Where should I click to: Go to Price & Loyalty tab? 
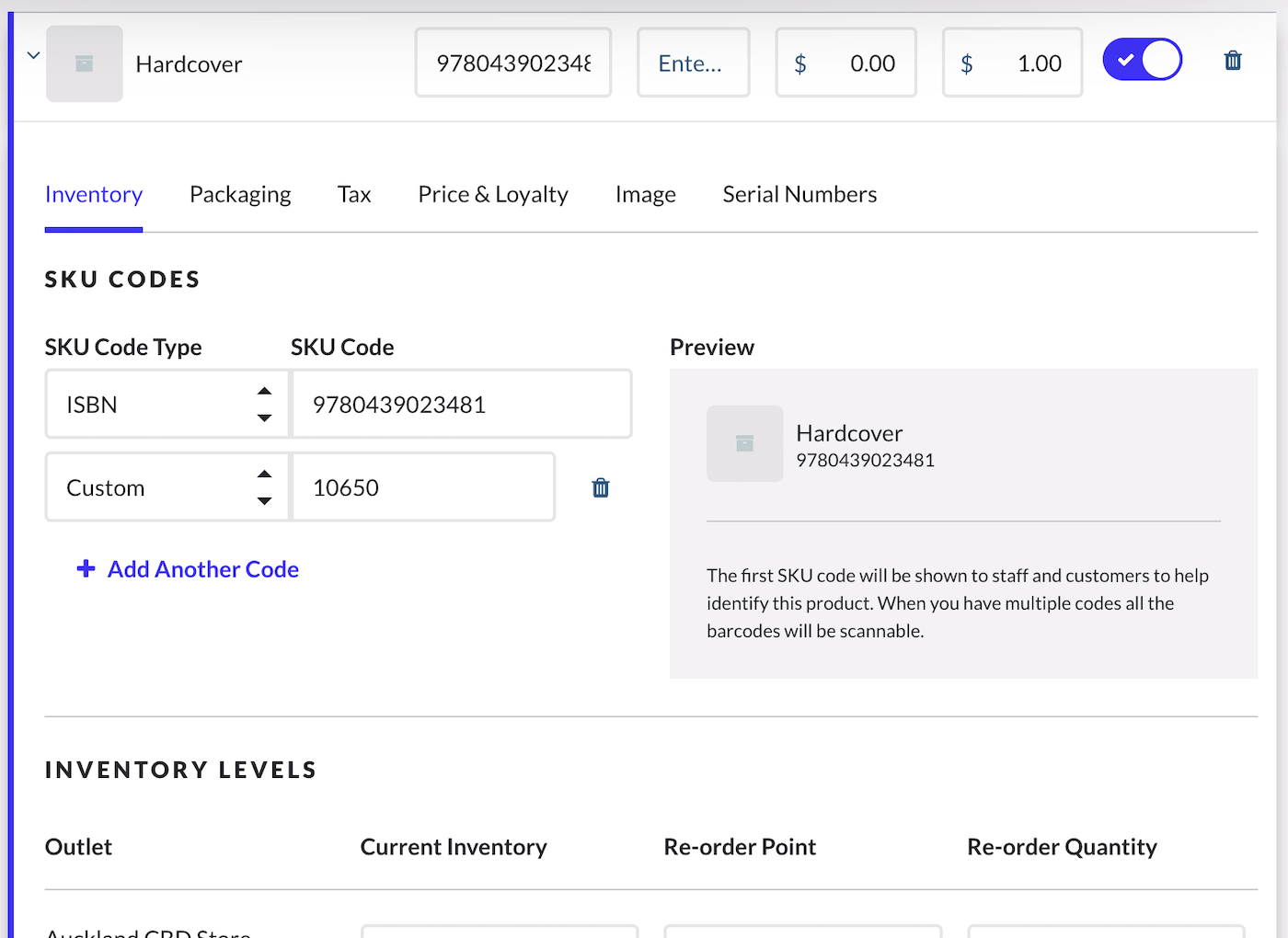click(x=493, y=195)
